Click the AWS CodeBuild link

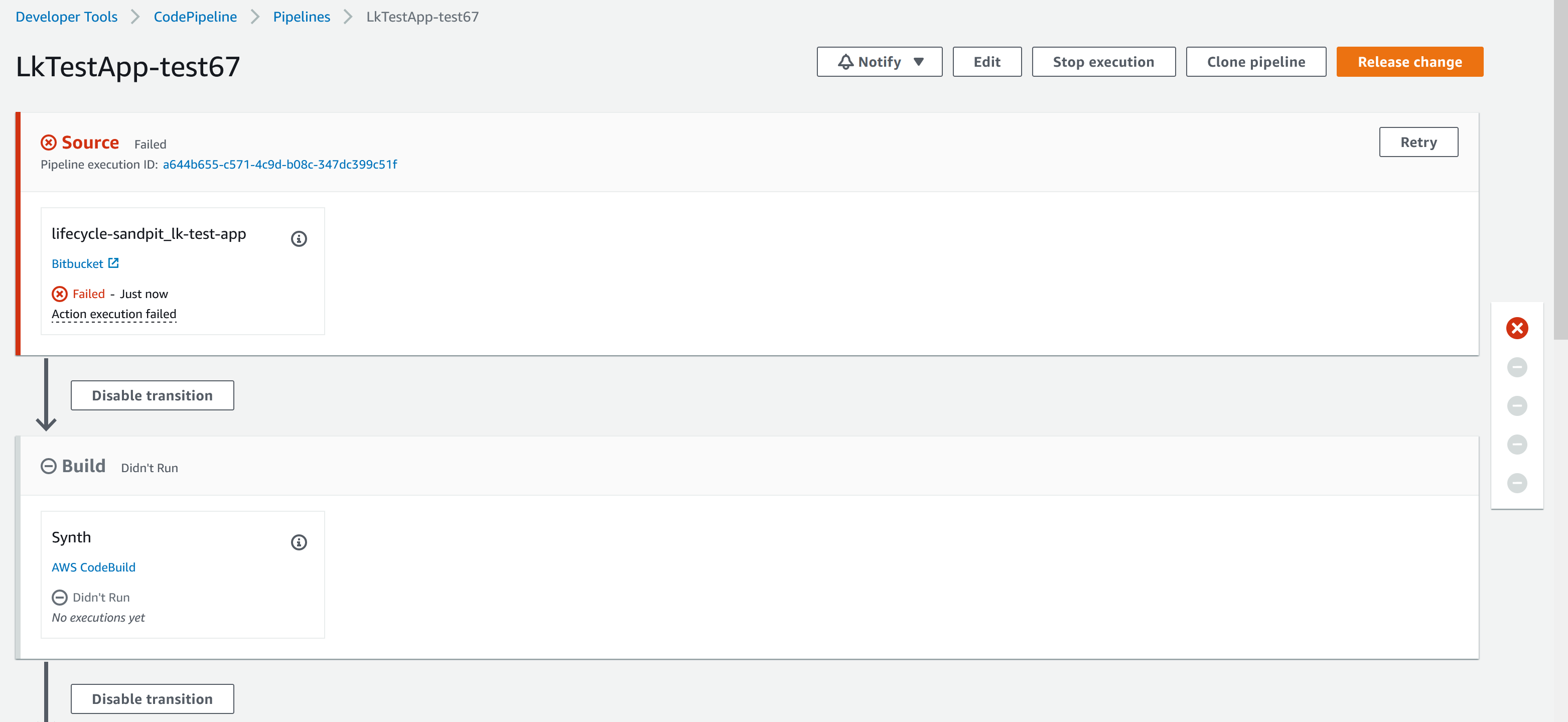93,567
